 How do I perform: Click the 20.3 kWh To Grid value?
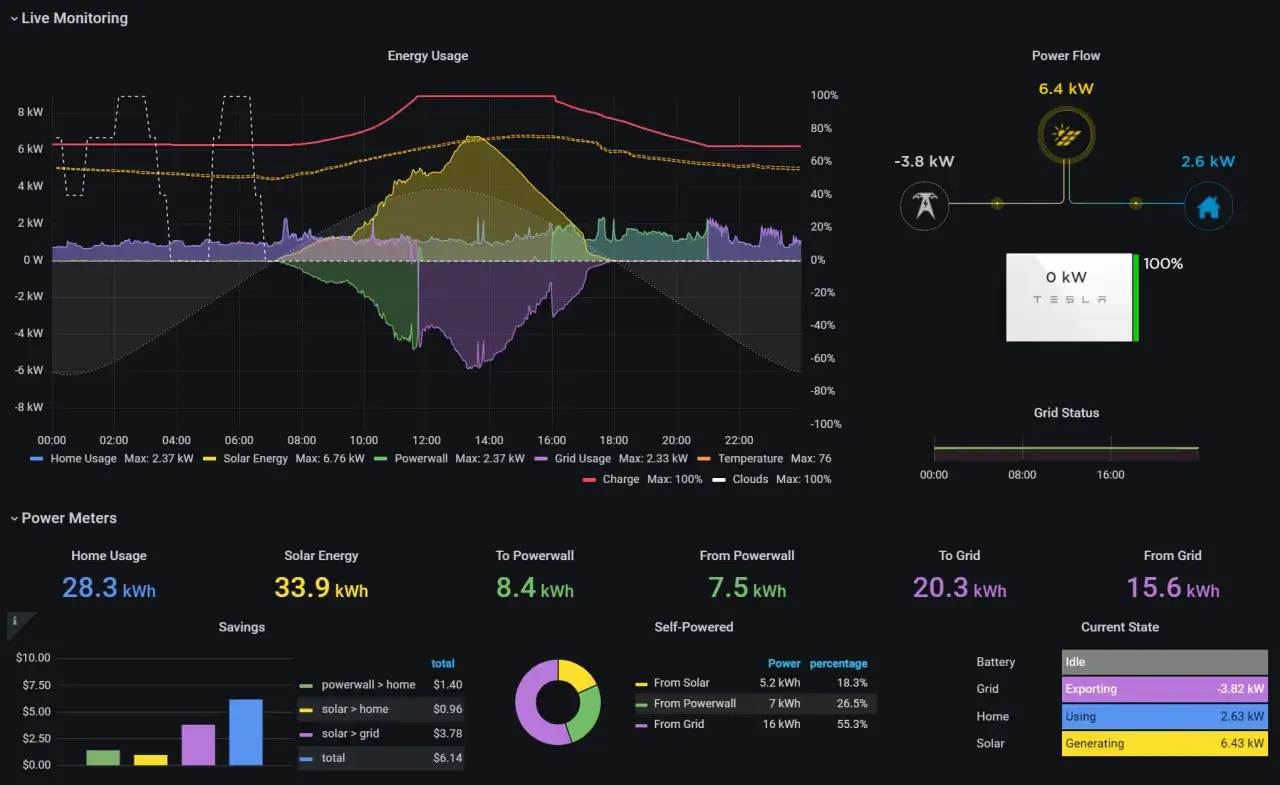[x=960, y=587]
